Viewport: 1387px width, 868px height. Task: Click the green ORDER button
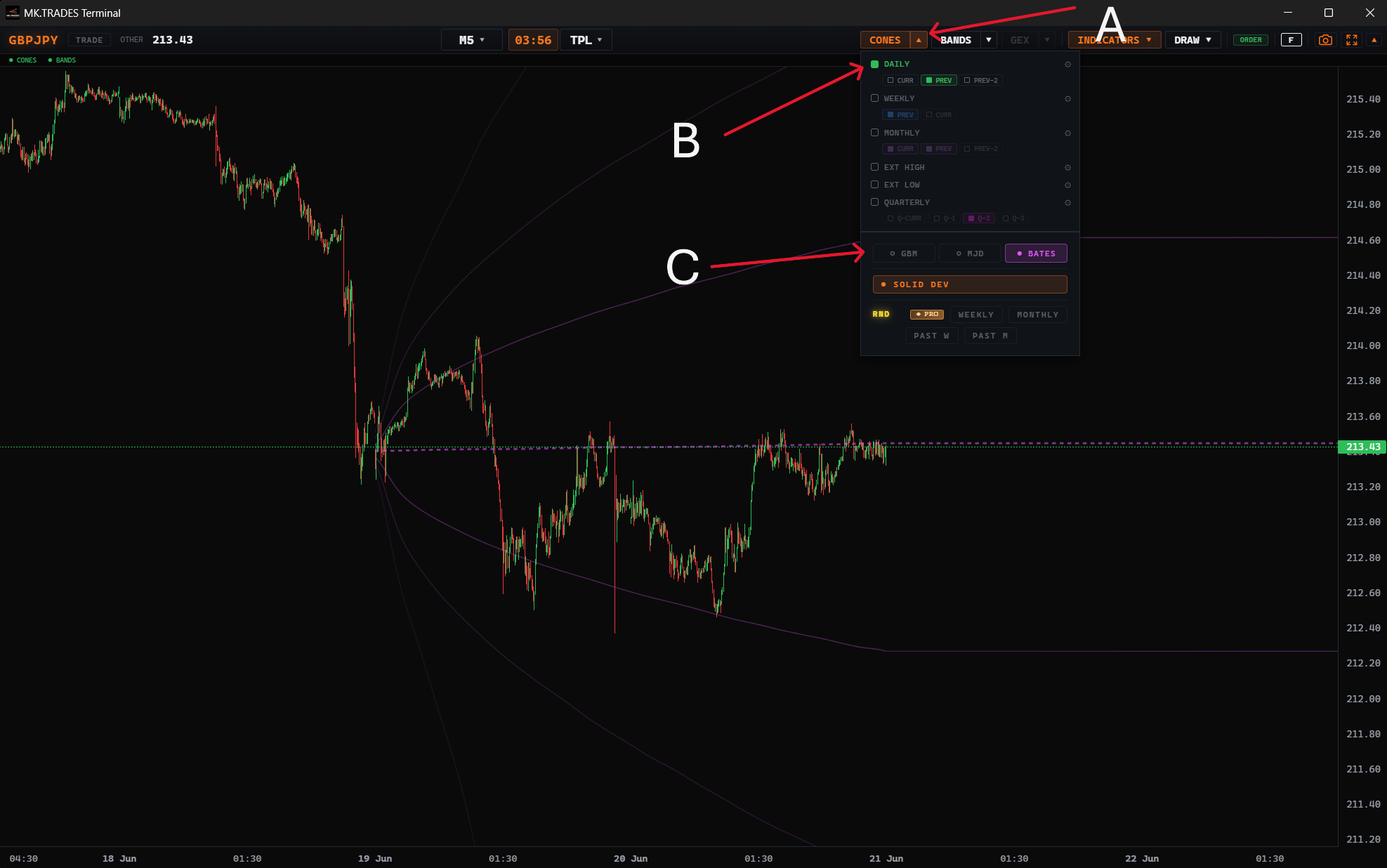pos(1251,40)
